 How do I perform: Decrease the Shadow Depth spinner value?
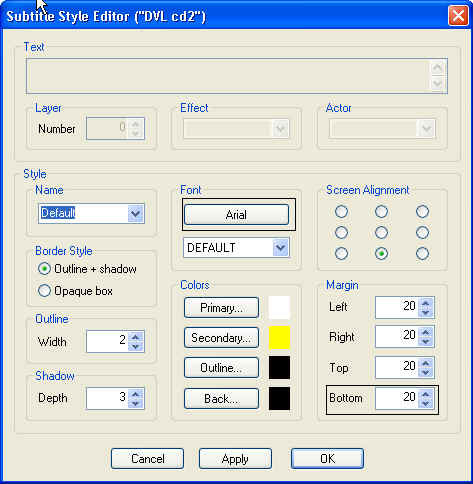tap(135, 403)
